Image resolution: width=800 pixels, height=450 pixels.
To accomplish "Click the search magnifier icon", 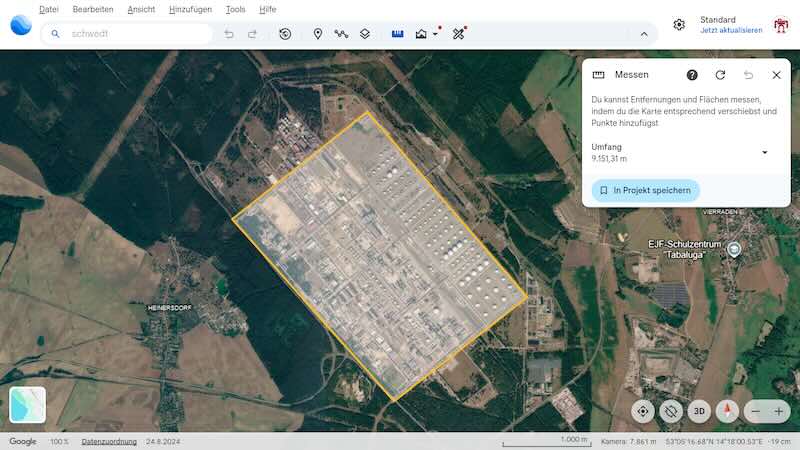I will (55, 34).
